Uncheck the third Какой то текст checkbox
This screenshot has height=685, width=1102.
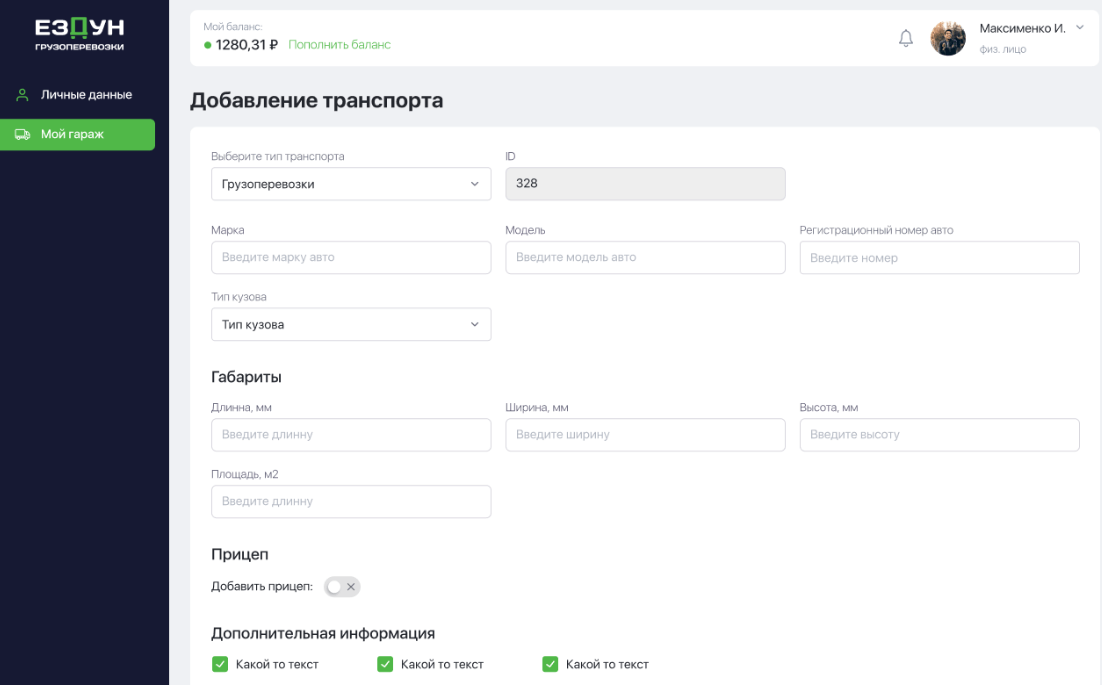[550, 664]
